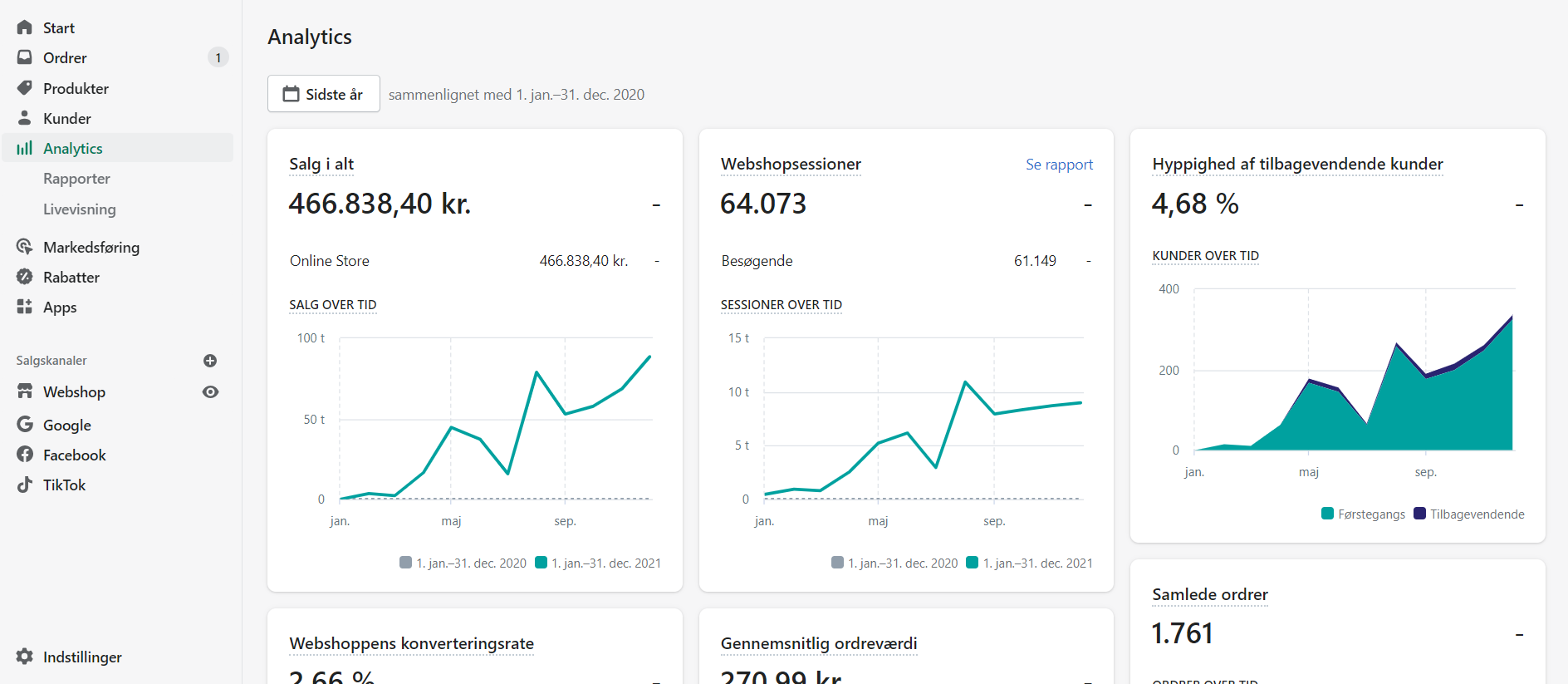Click the Google channel icon

pyautogui.click(x=25, y=425)
